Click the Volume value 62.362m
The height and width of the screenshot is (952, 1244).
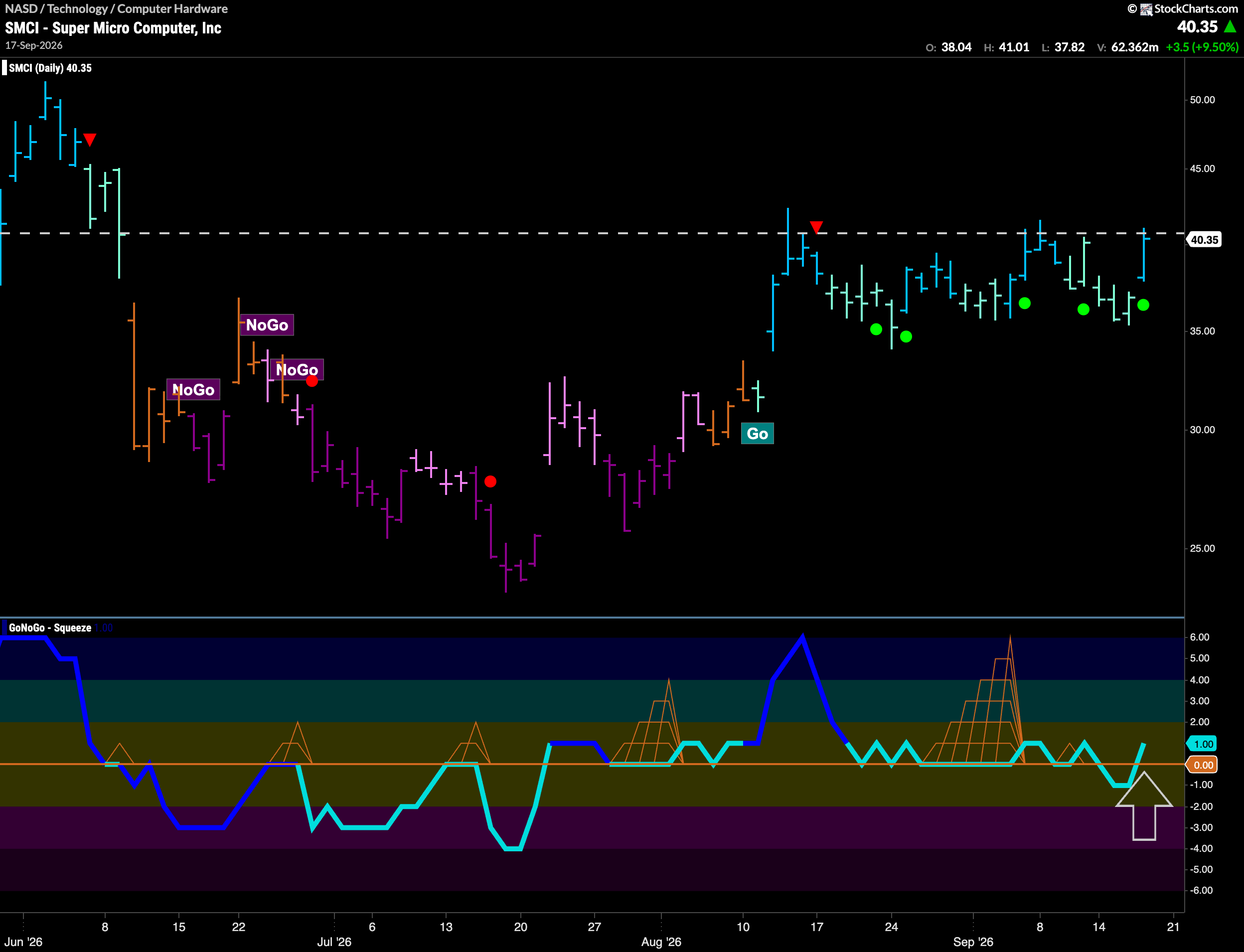click(x=1135, y=47)
